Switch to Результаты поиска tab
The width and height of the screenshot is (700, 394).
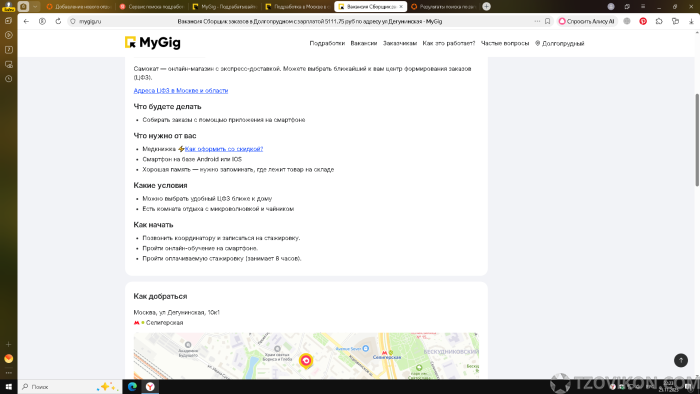[443, 7]
